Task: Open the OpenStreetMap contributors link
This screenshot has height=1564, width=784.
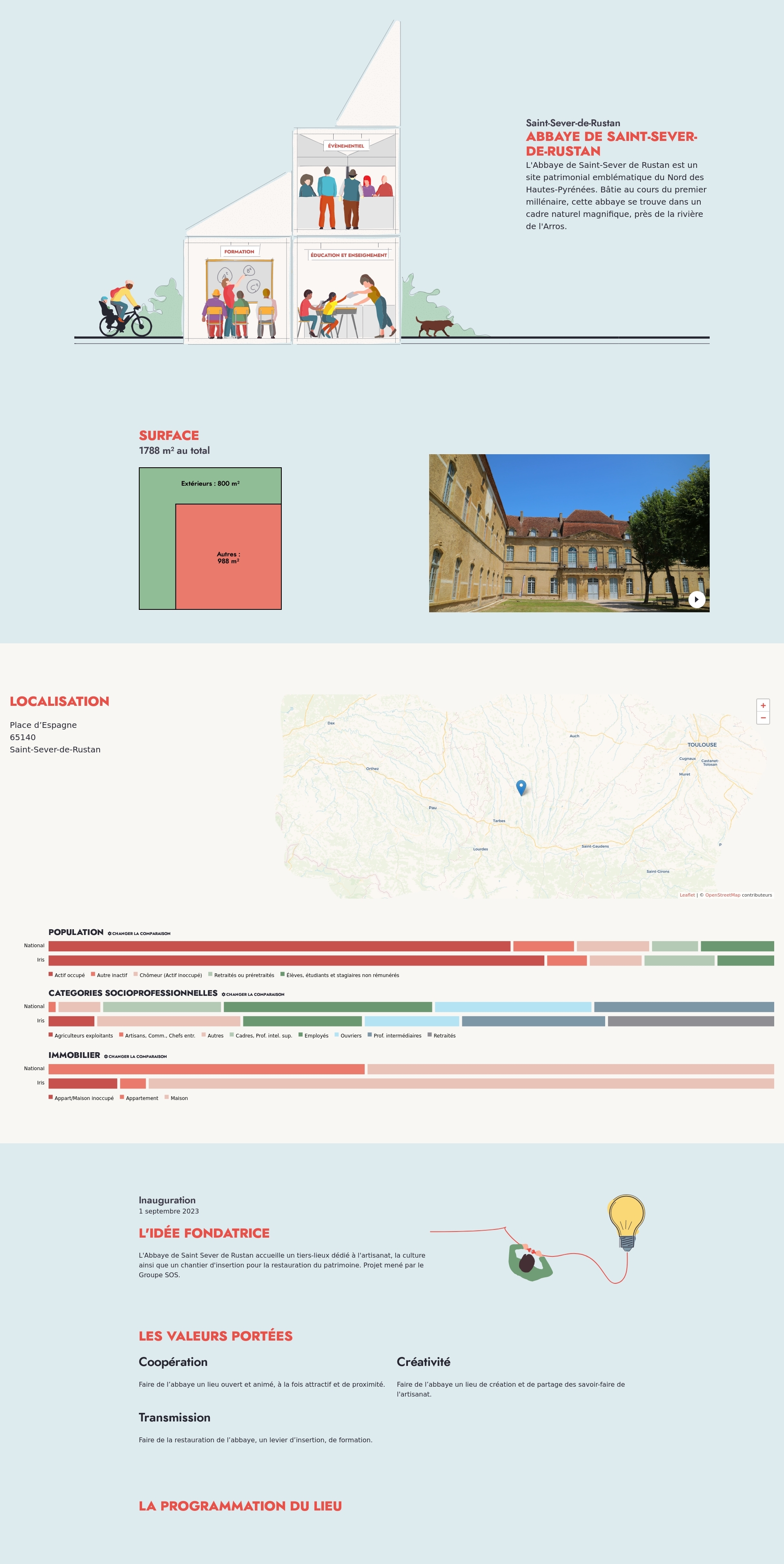Action: point(722,895)
